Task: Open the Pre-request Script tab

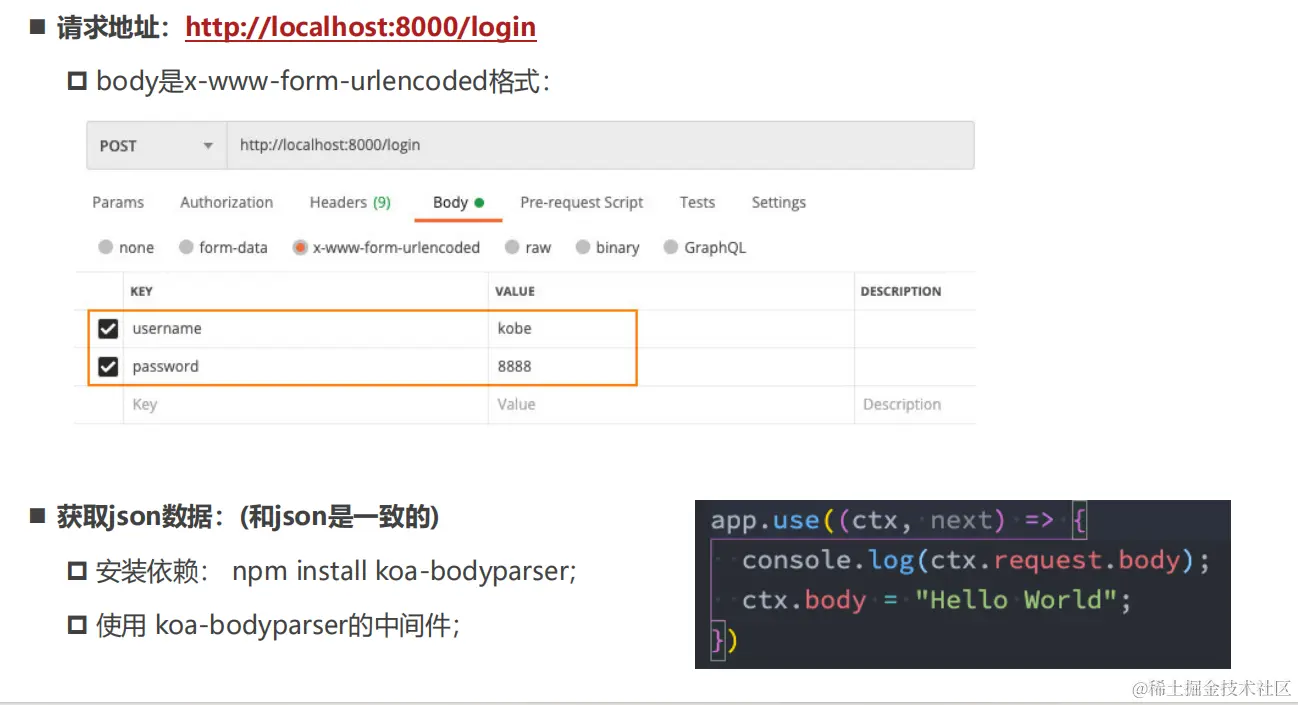Action: [582, 202]
